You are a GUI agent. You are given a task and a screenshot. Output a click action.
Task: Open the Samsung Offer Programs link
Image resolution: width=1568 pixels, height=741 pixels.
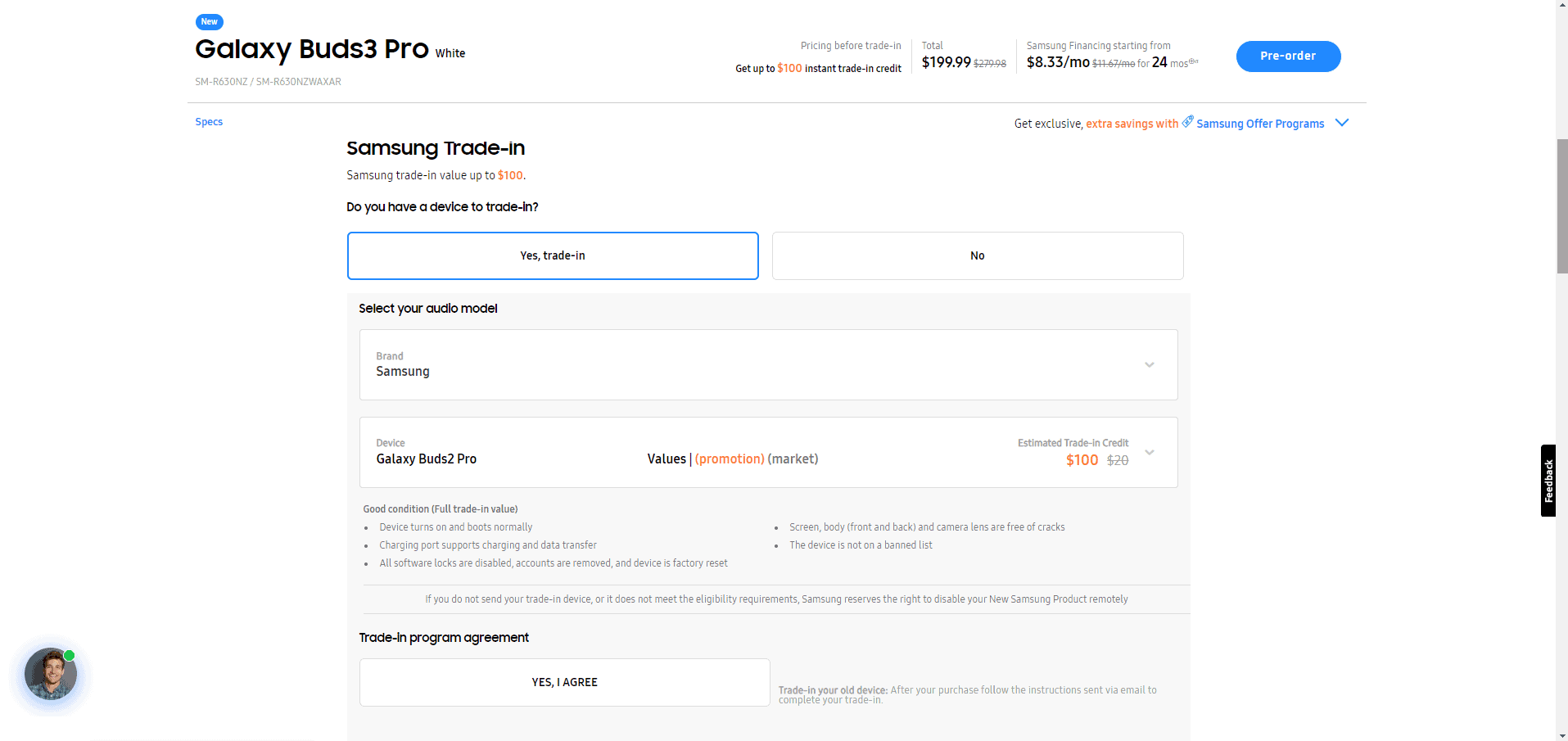click(1259, 124)
